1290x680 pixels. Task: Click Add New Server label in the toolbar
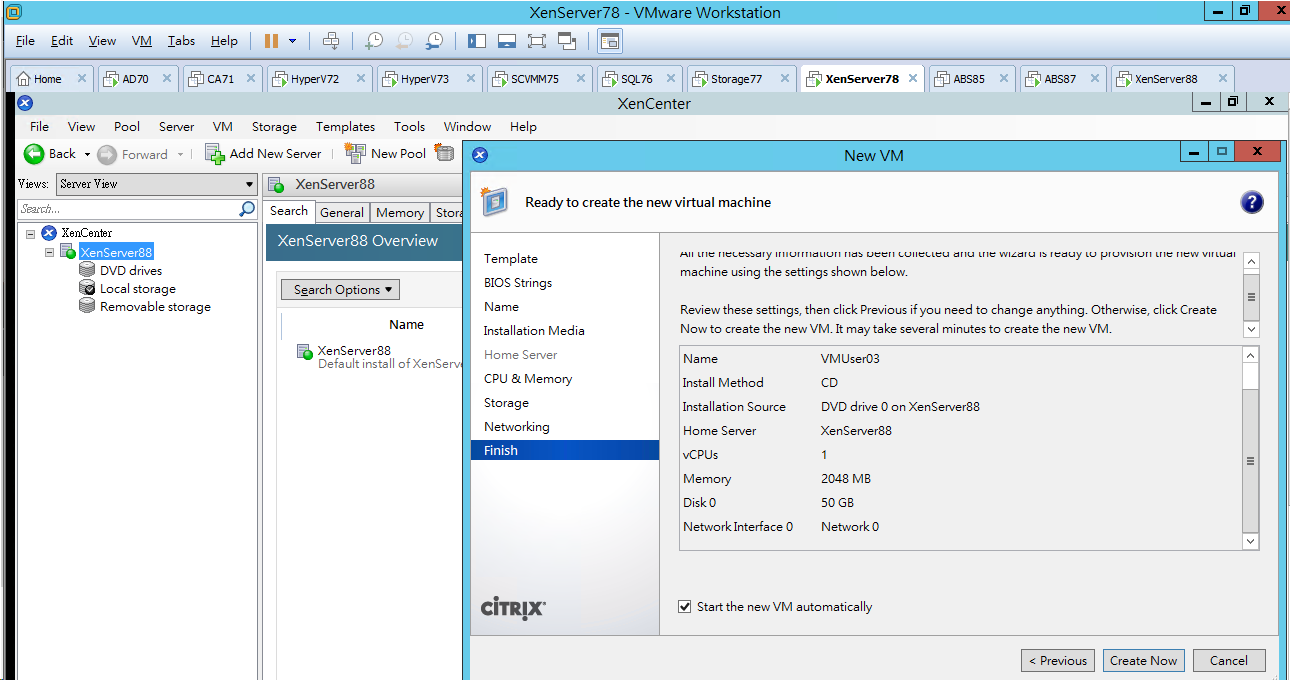click(275, 153)
